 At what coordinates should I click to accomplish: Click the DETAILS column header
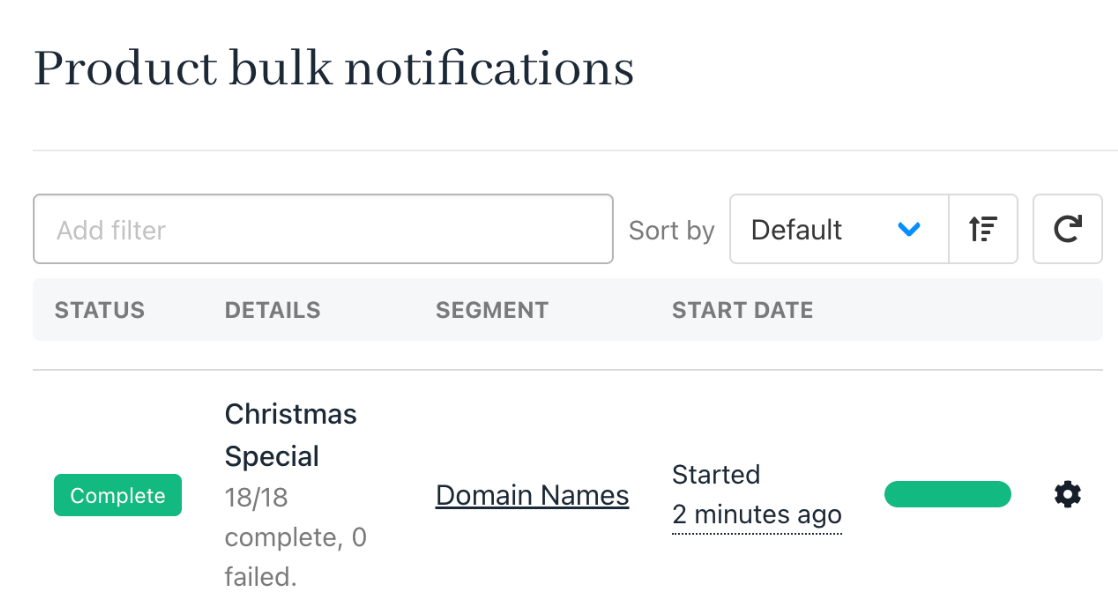[272, 310]
